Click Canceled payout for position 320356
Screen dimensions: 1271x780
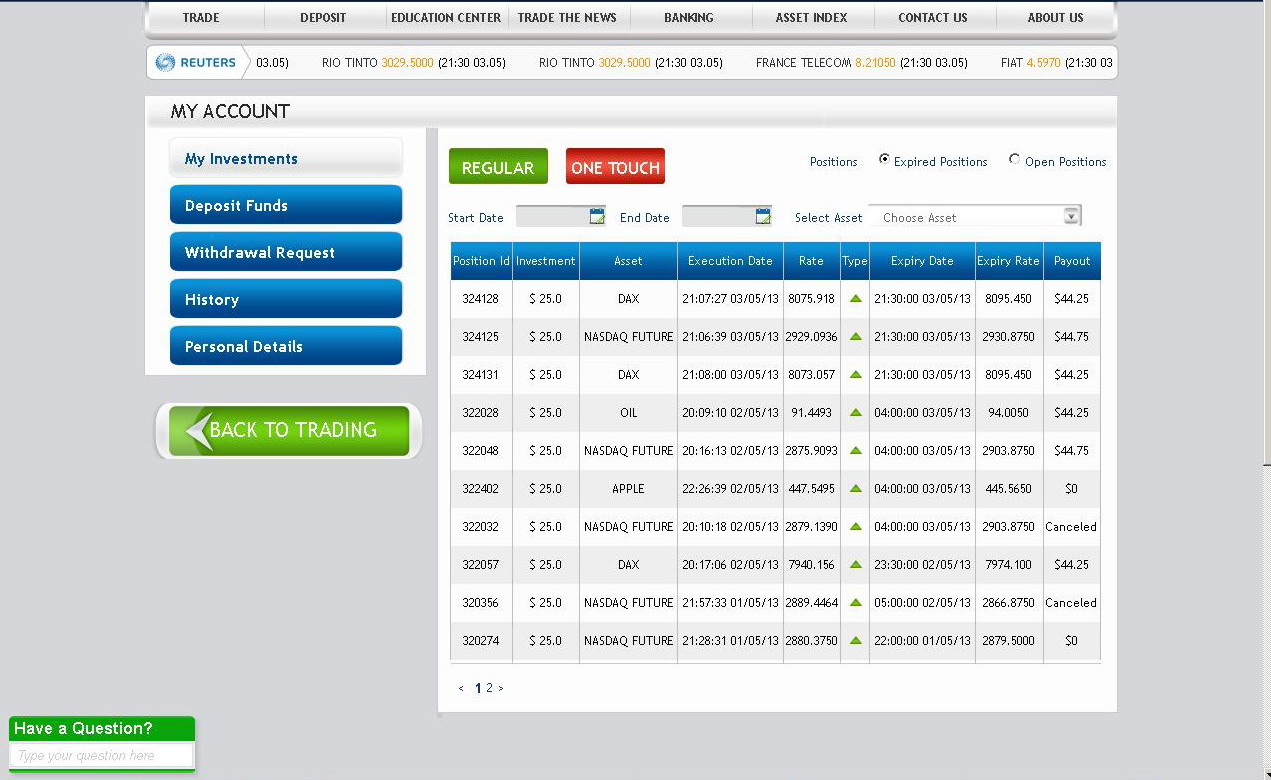click(x=1071, y=603)
